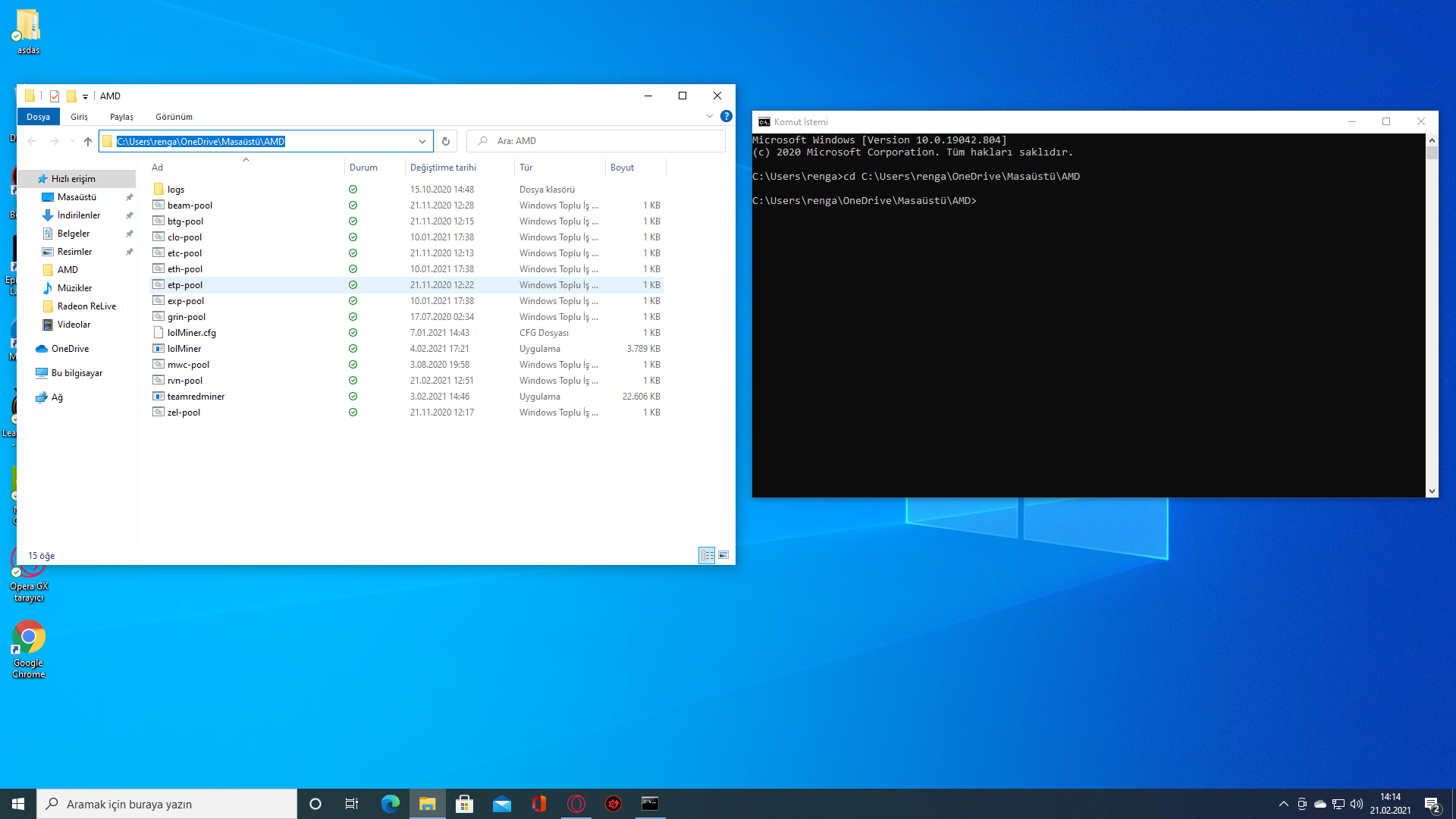Click the OneDrive cloud tray icon
The image size is (1456, 819).
click(x=1320, y=804)
